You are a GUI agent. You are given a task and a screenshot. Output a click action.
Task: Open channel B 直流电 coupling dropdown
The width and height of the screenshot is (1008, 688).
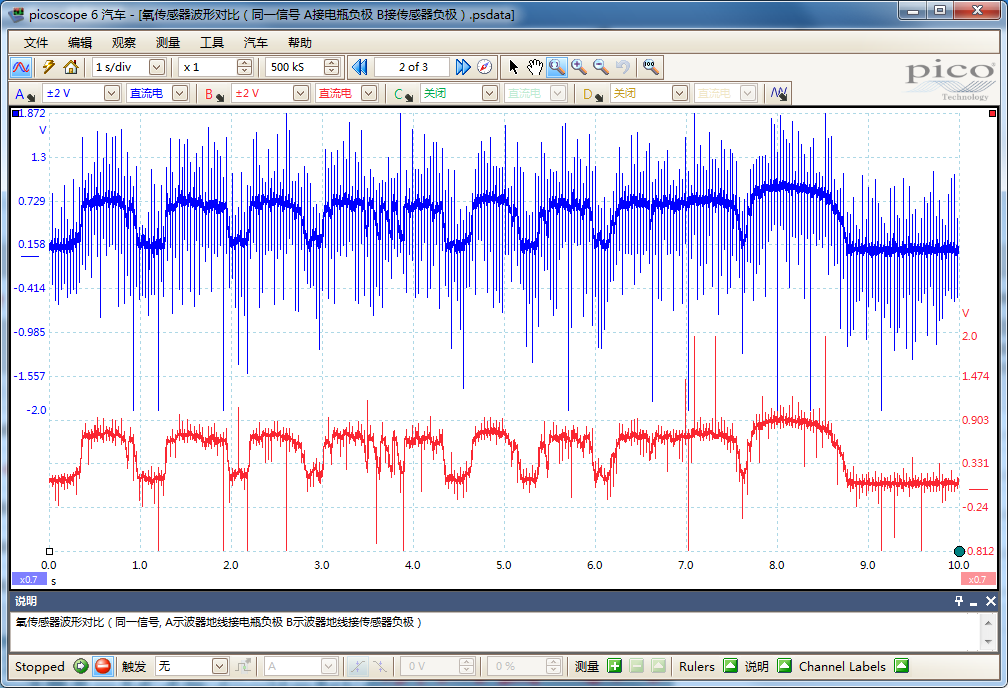pos(369,94)
